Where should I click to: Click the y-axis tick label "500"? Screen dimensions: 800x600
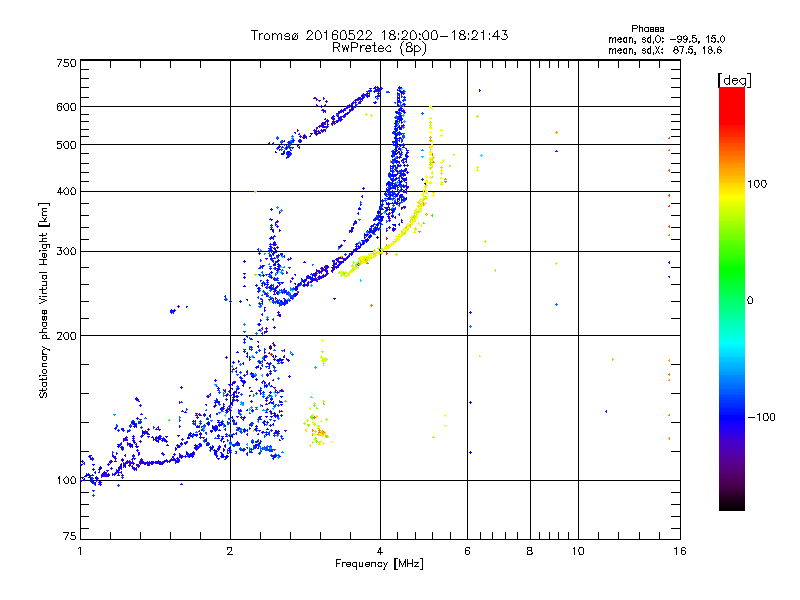[66, 145]
